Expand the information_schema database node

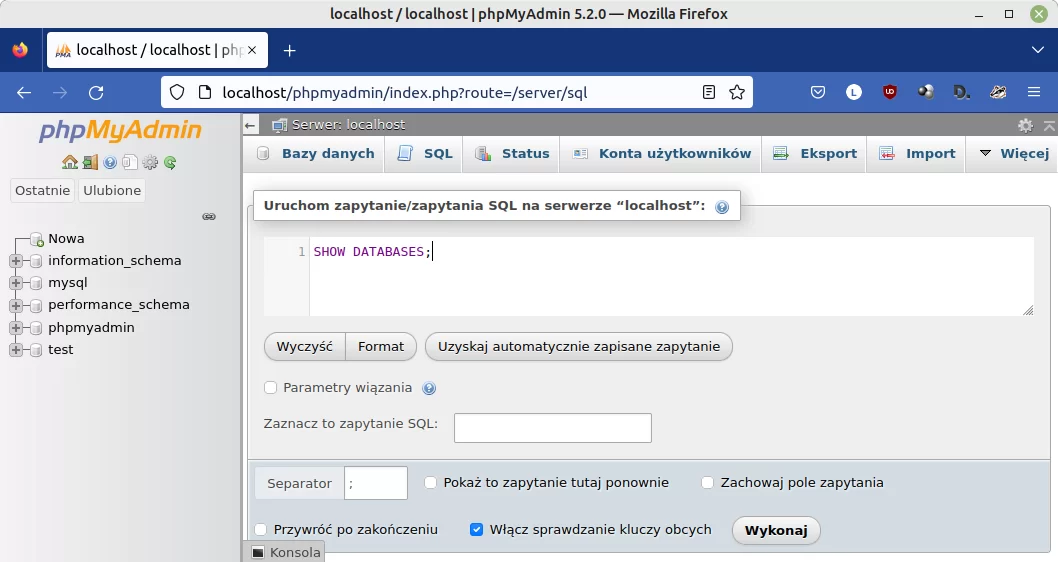[x=16, y=260]
